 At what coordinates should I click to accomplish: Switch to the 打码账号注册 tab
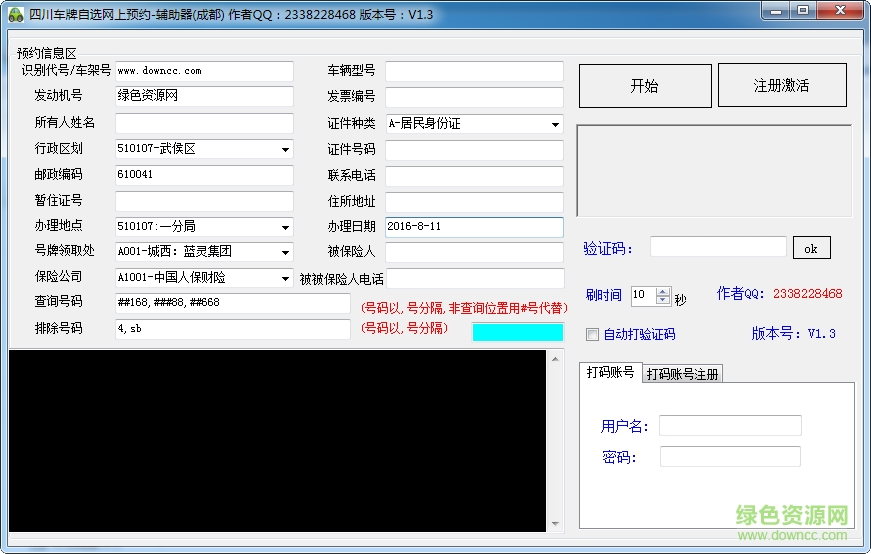682,374
